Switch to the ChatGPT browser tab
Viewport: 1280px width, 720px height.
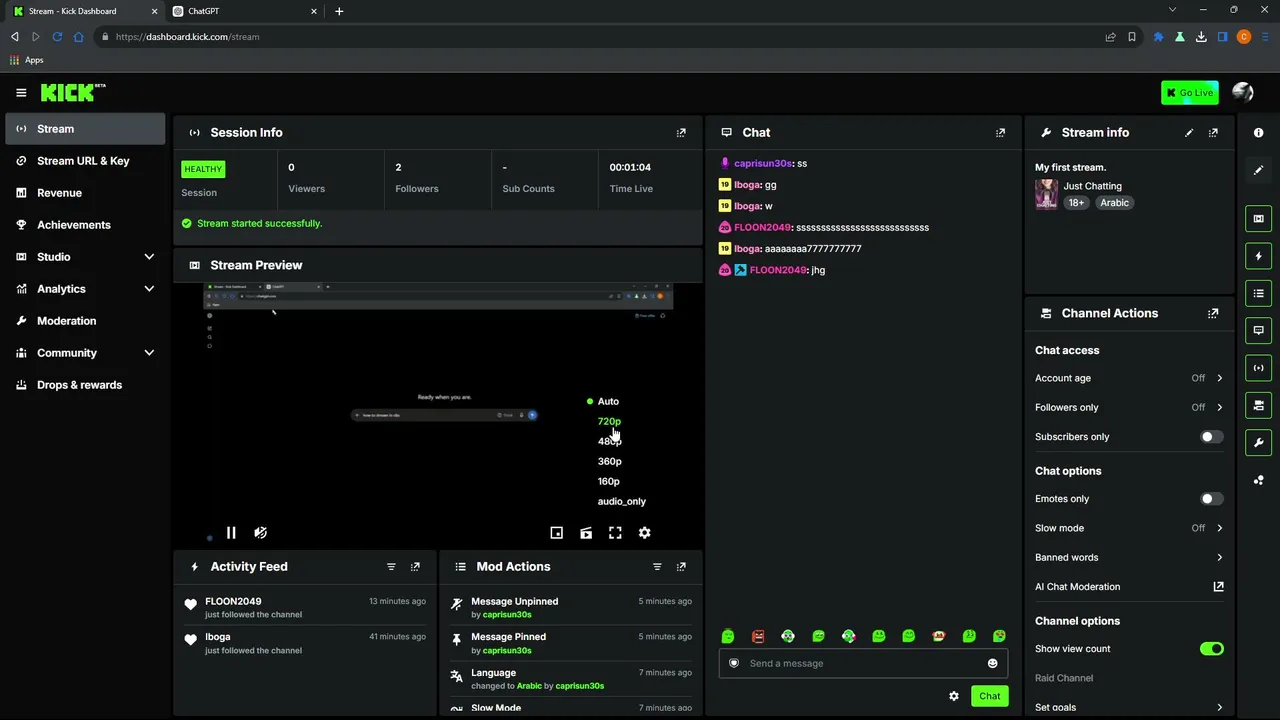[x=244, y=11]
